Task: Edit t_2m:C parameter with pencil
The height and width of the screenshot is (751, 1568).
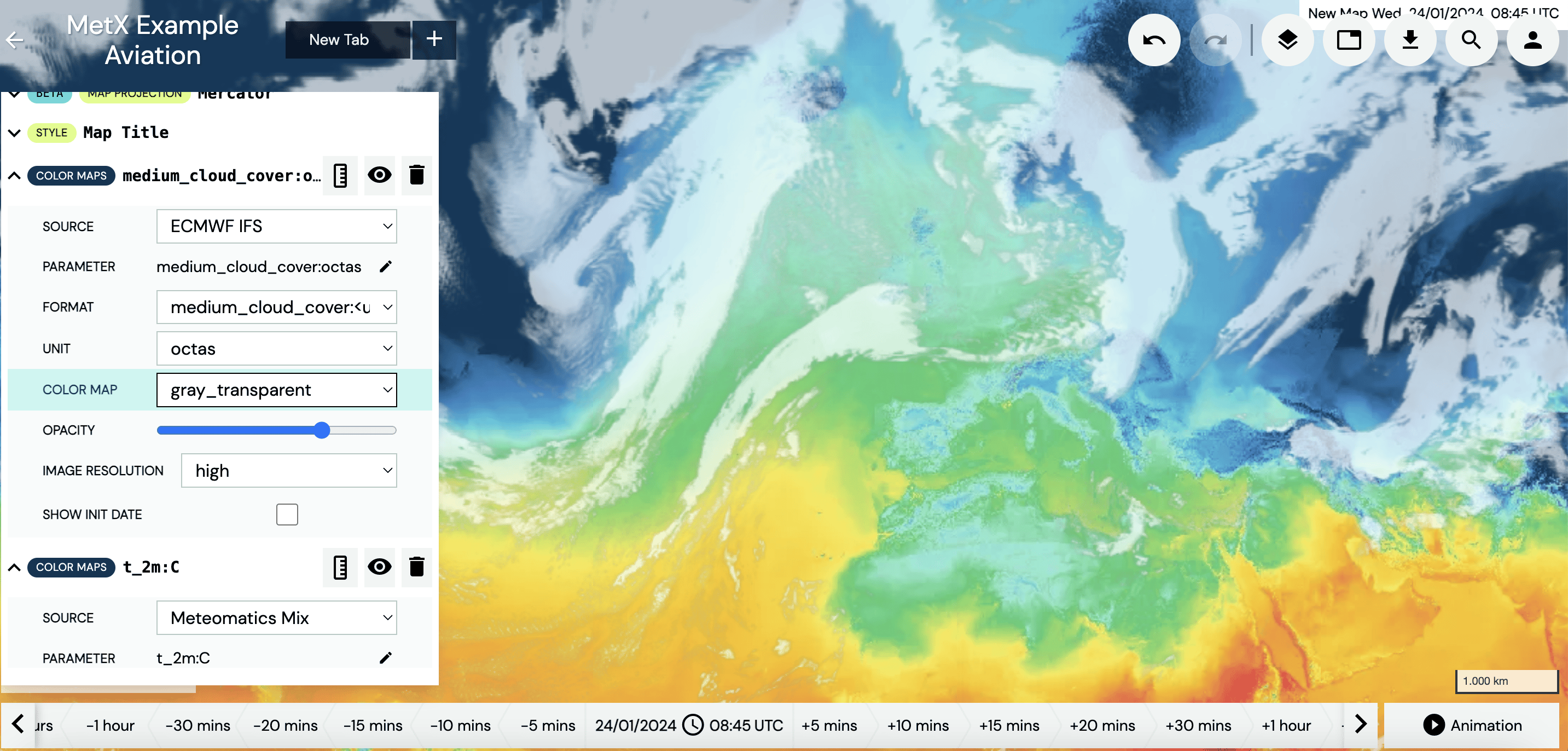Action: 385,658
